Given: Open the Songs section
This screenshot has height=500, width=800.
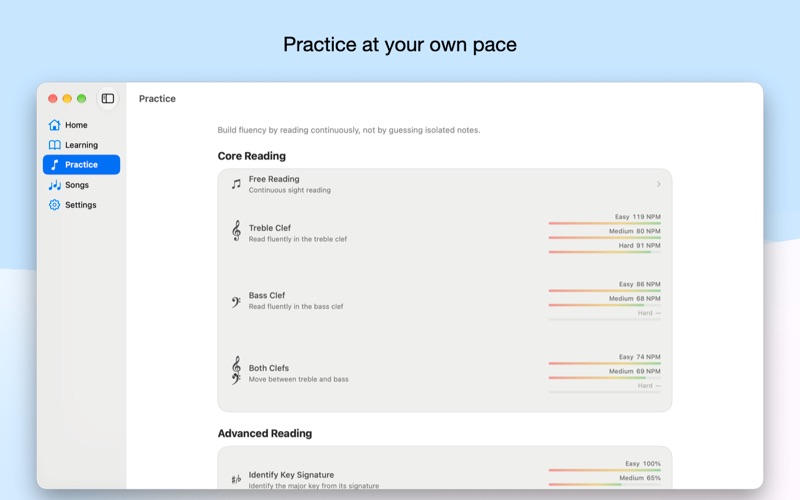Looking at the screenshot, I should point(82,185).
